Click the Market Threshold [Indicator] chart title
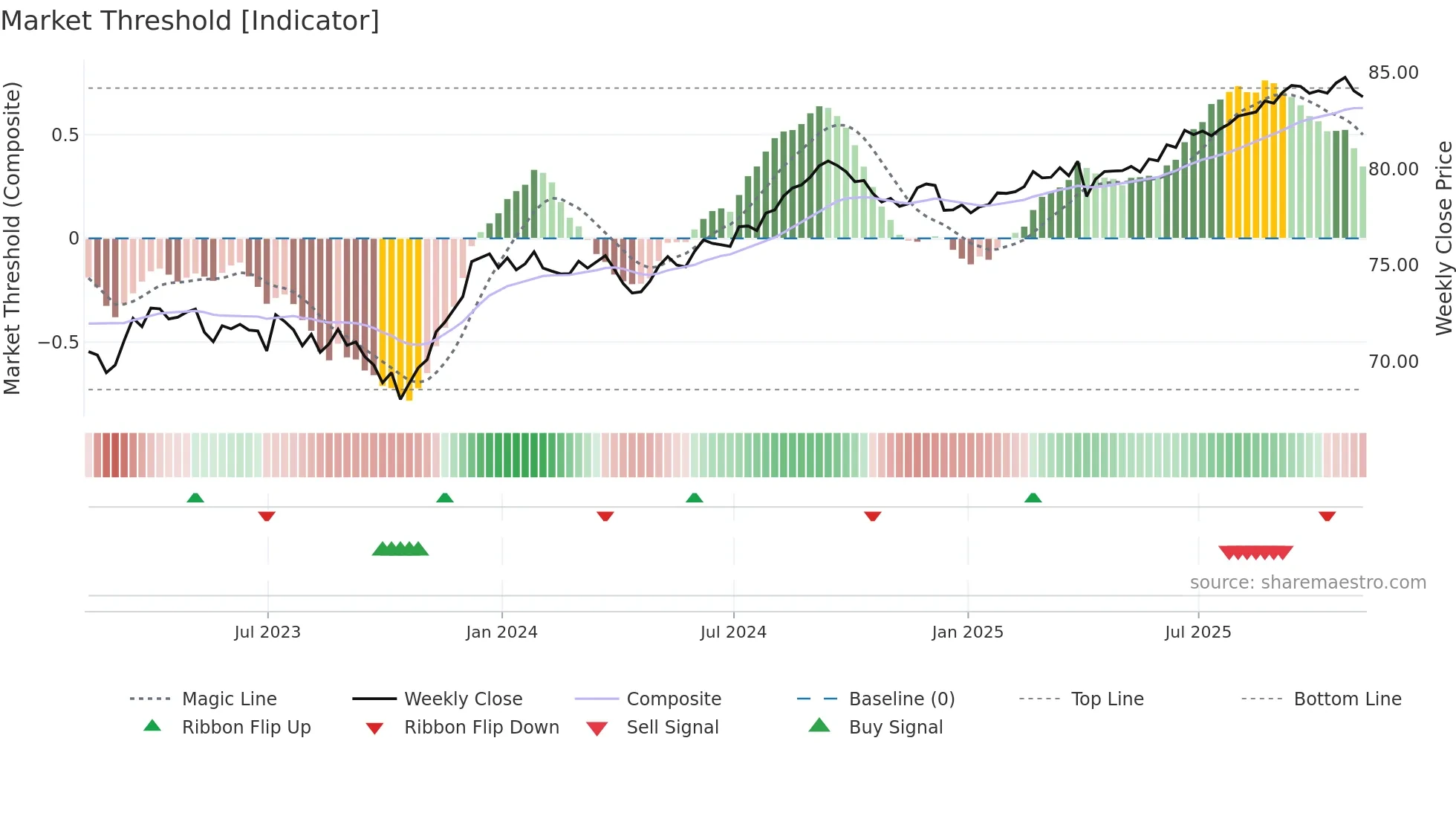Screen dimensions: 1456x819 [x=190, y=21]
